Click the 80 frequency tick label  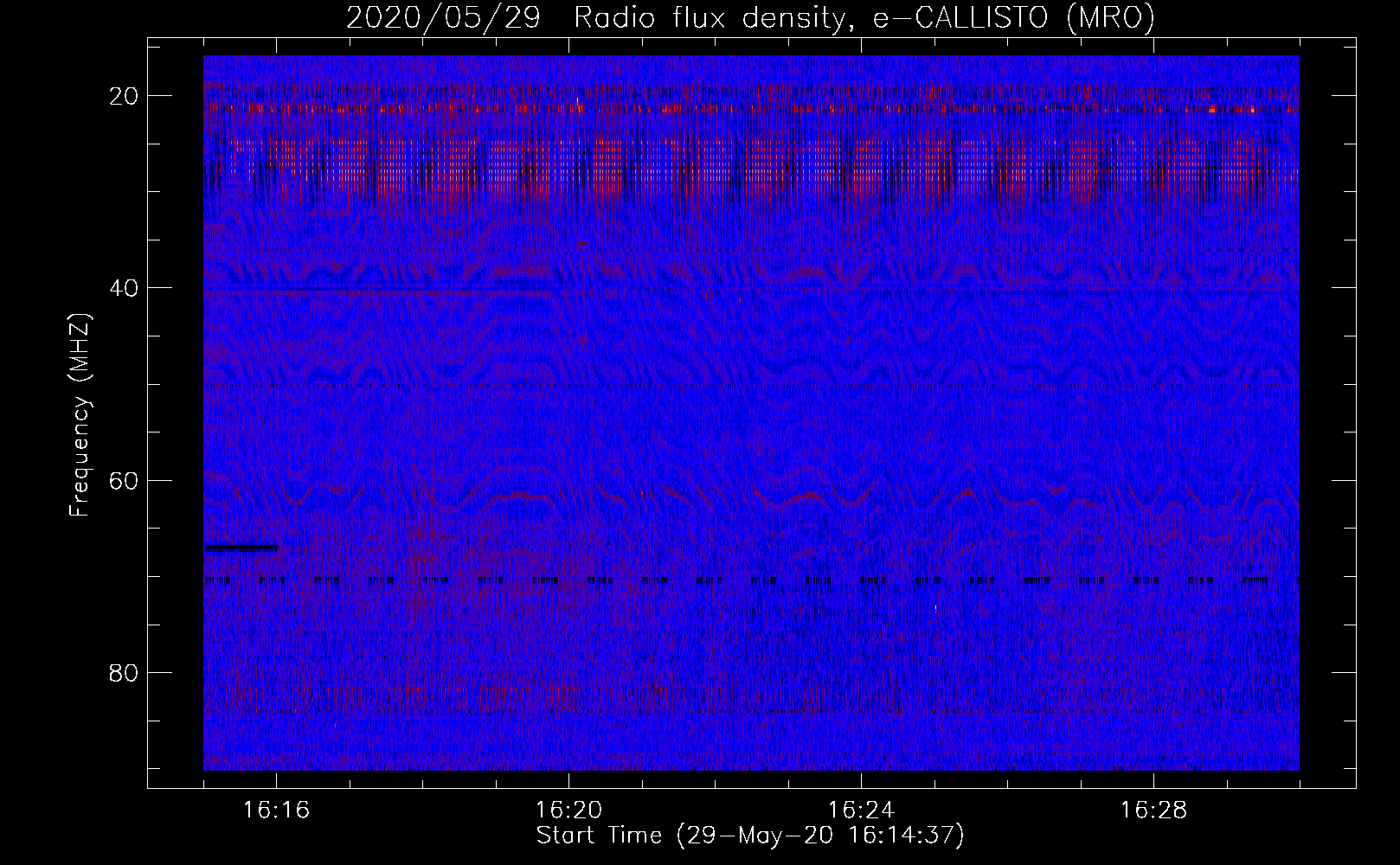[x=125, y=672]
